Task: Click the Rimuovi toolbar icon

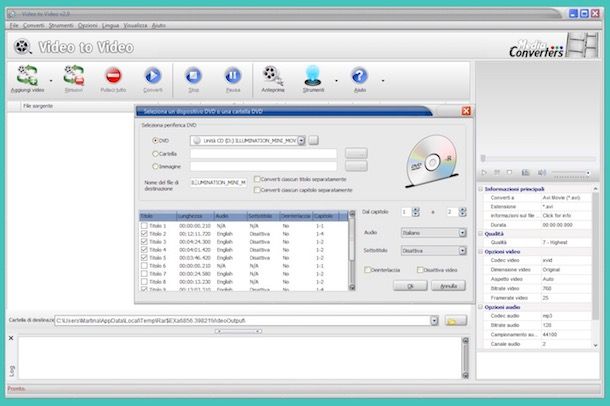Action: (74, 75)
